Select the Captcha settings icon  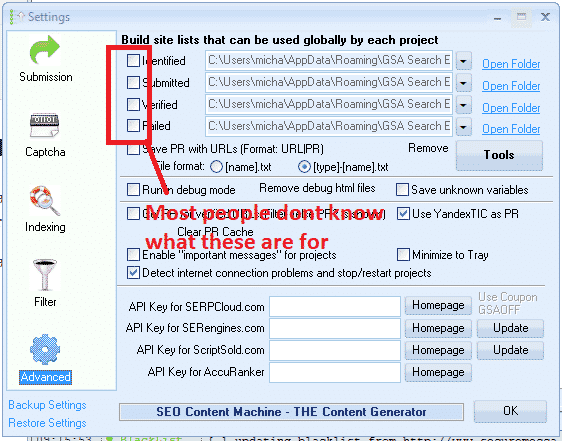[44, 126]
